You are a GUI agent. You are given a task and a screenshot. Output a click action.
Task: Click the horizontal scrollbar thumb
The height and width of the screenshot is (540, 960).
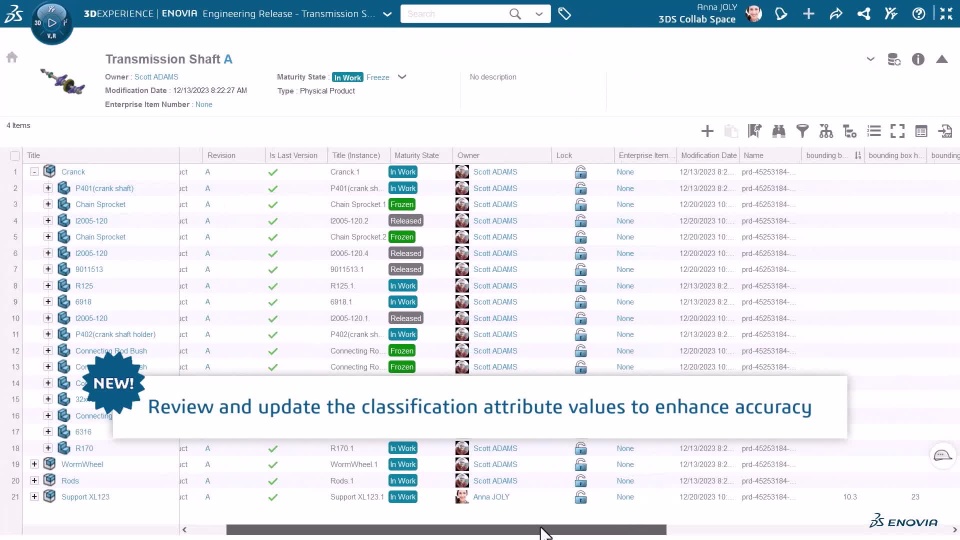click(x=446, y=530)
